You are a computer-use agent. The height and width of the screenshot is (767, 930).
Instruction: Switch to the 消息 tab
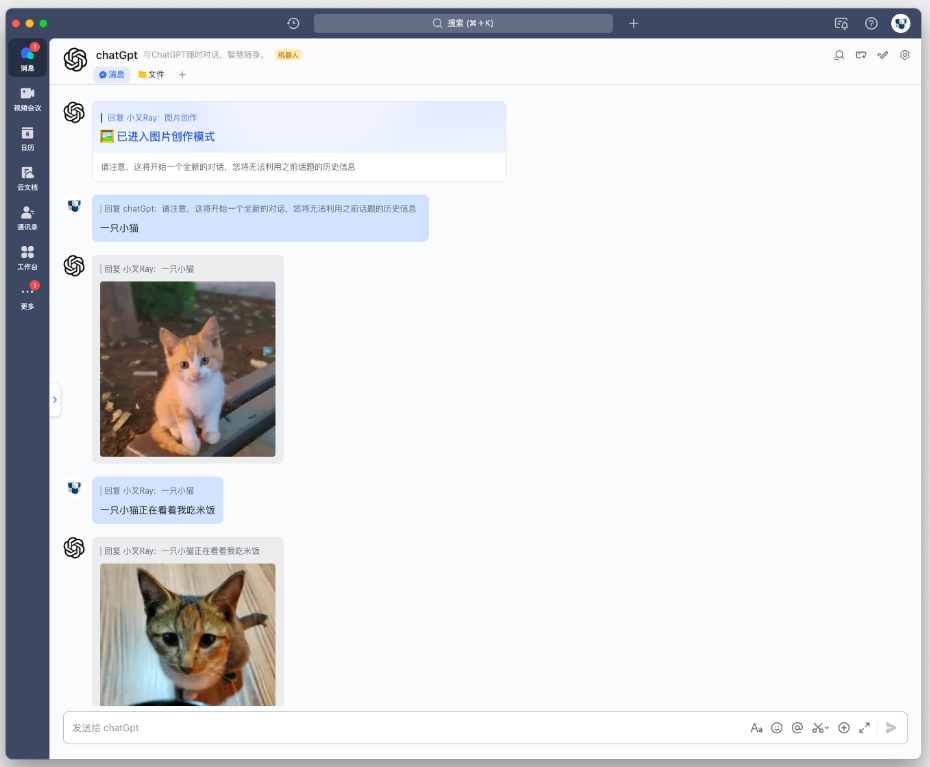pos(112,74)
